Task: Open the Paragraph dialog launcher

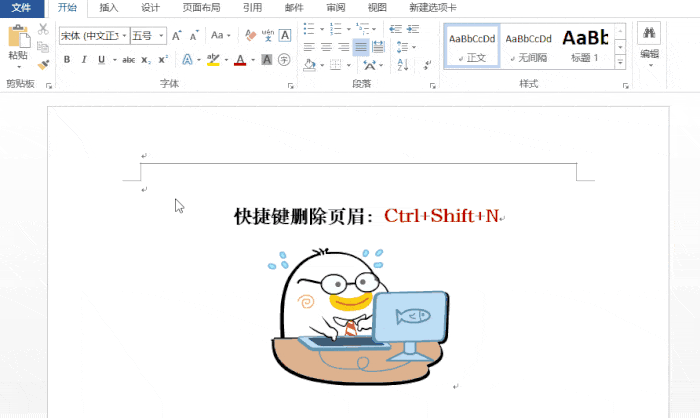Action: pos(433,86)
